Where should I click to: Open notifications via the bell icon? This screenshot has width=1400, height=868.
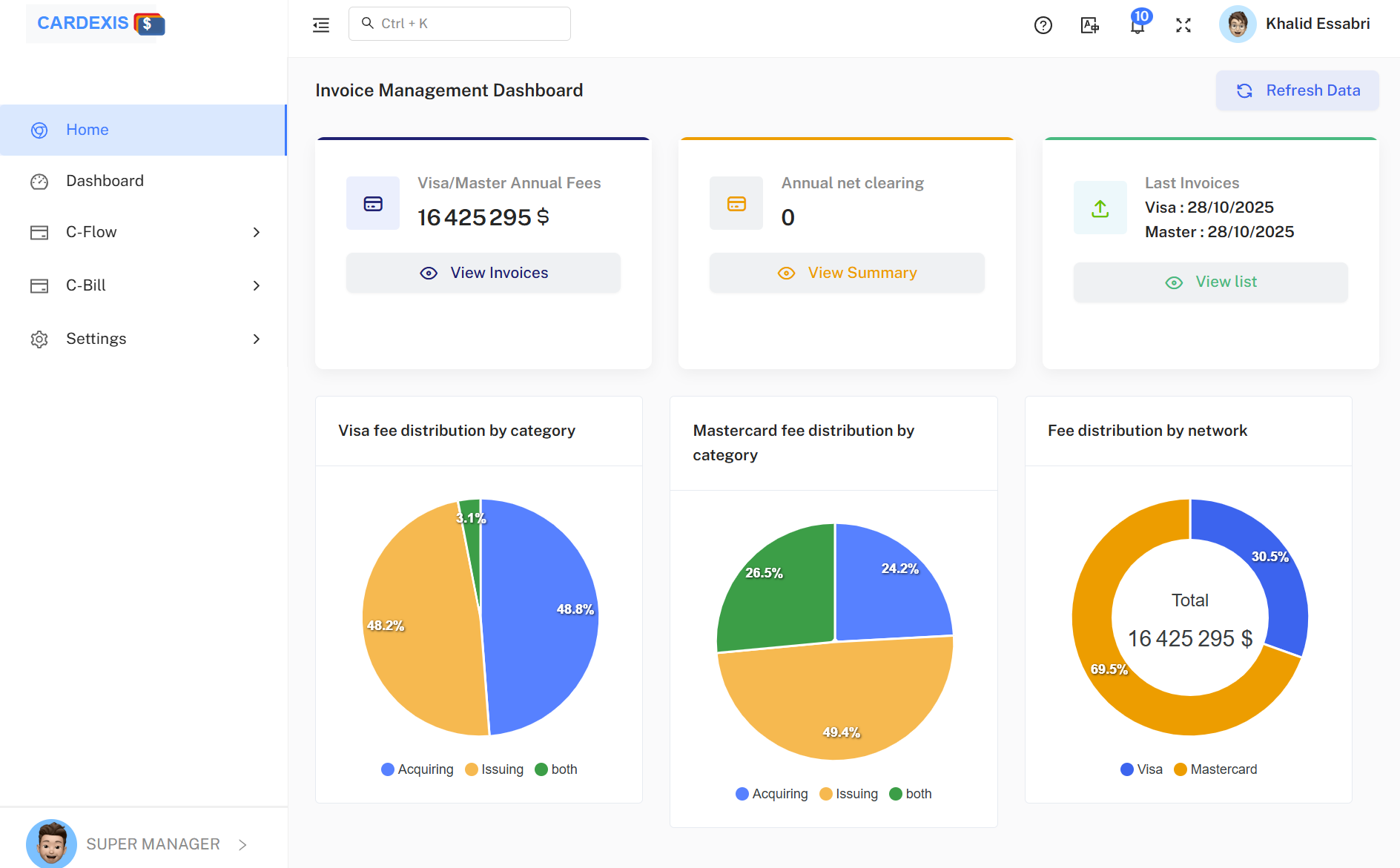coord(1137,26)
